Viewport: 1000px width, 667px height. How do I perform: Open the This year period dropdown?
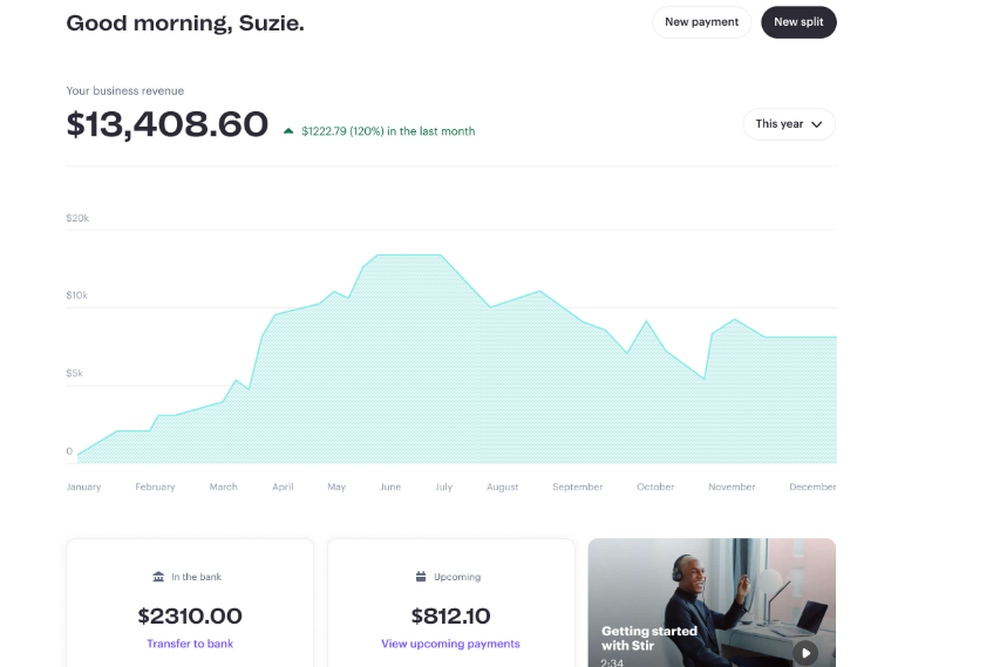coord(788,124)
